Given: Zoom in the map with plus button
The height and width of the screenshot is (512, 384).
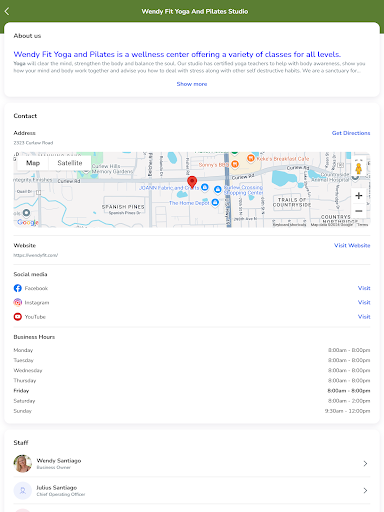Looking at the screenshot, I should 359,195.
